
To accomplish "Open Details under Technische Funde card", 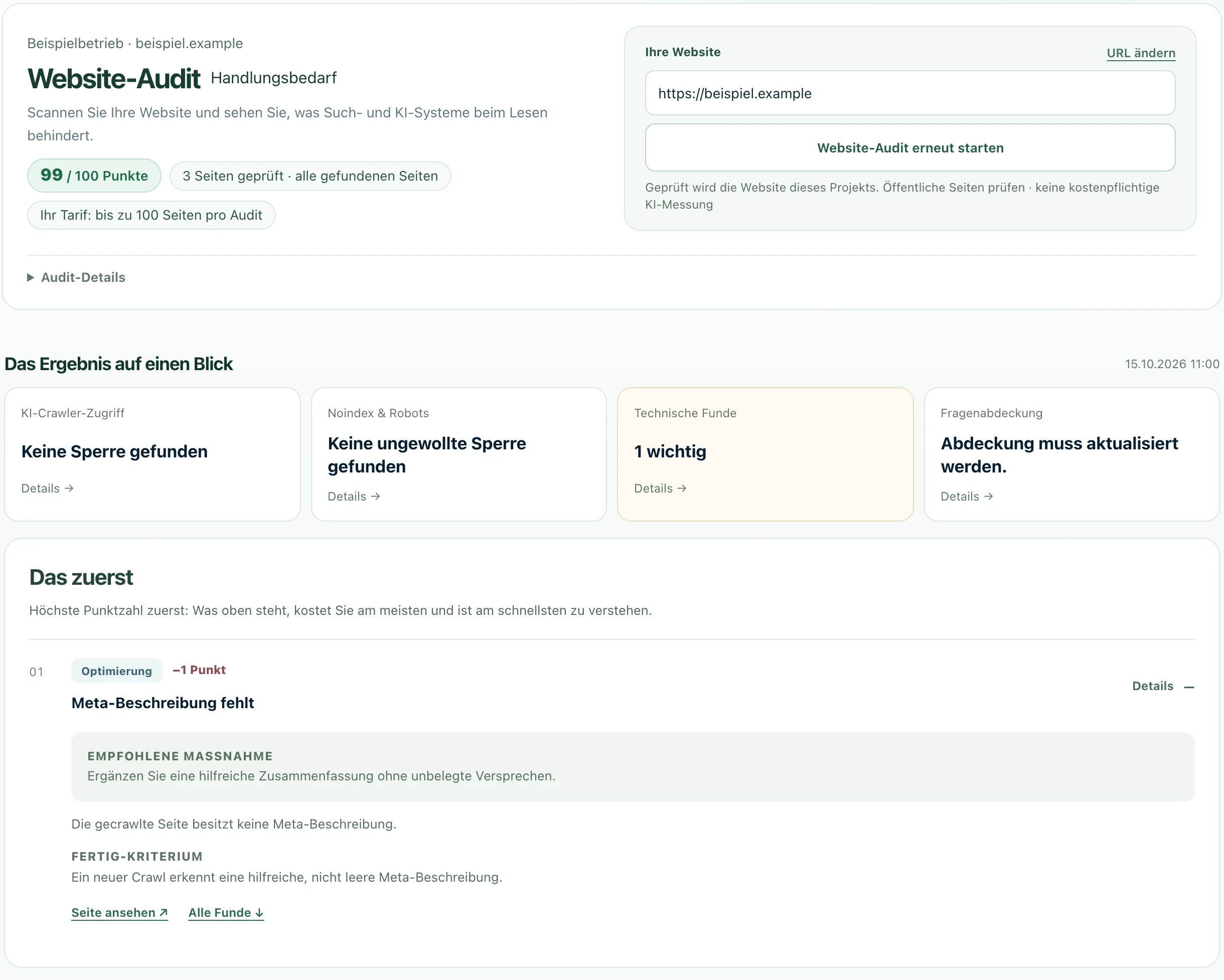I will 660,488.
